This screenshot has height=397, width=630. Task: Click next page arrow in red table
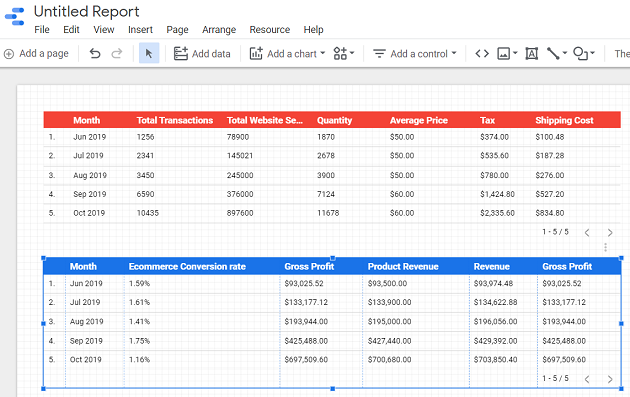coord(610,233)
